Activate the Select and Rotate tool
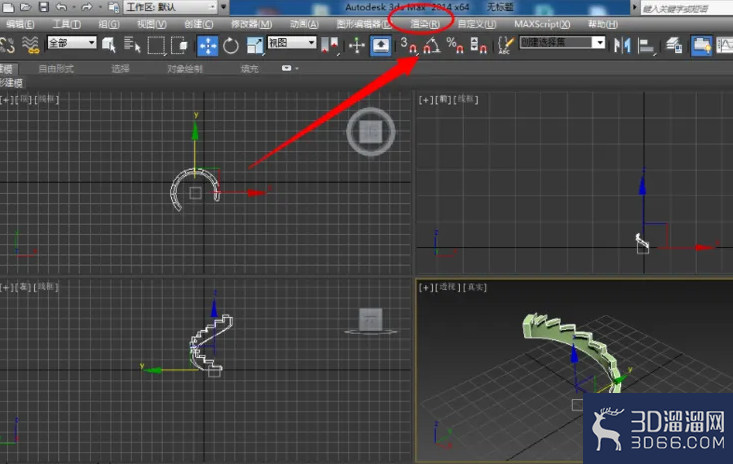The image size is (733, 464). click(x=231, y=45)
